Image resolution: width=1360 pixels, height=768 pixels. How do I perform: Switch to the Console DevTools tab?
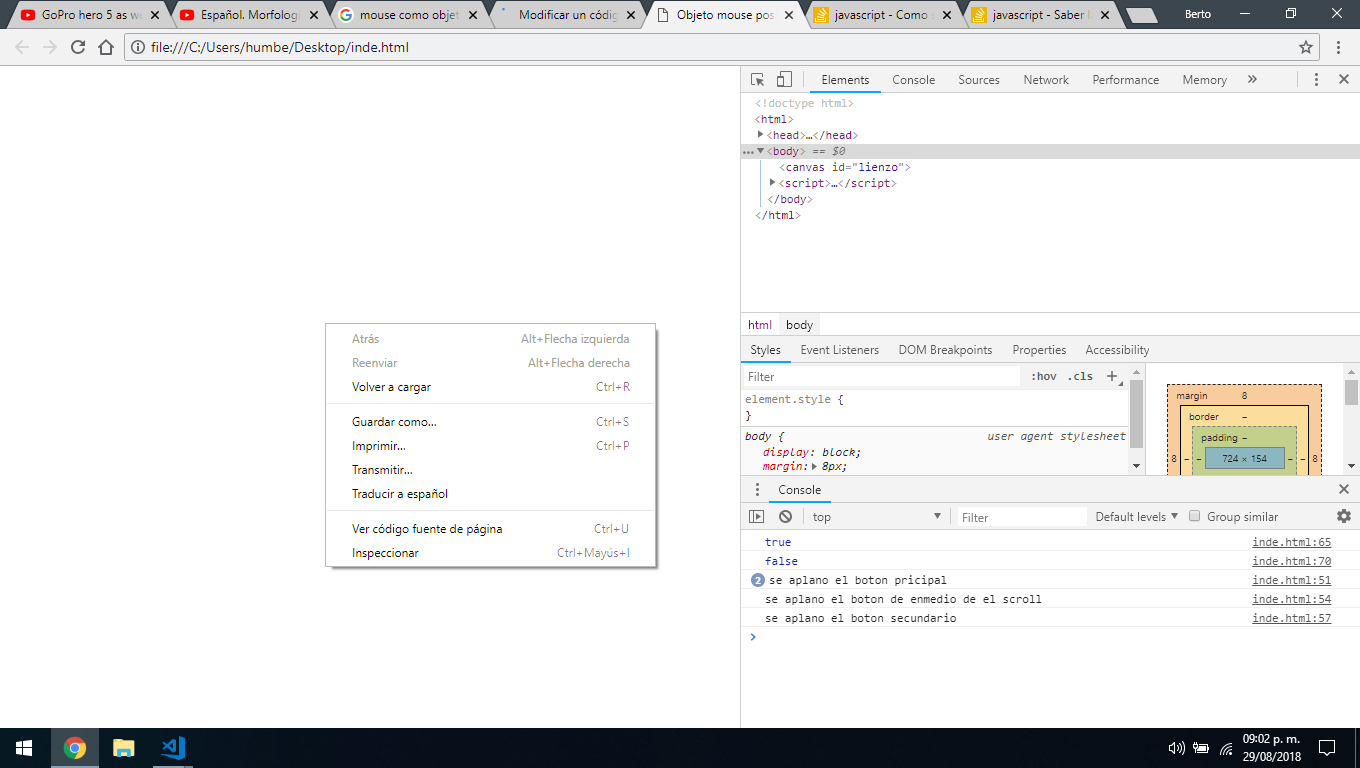[914, 80]
